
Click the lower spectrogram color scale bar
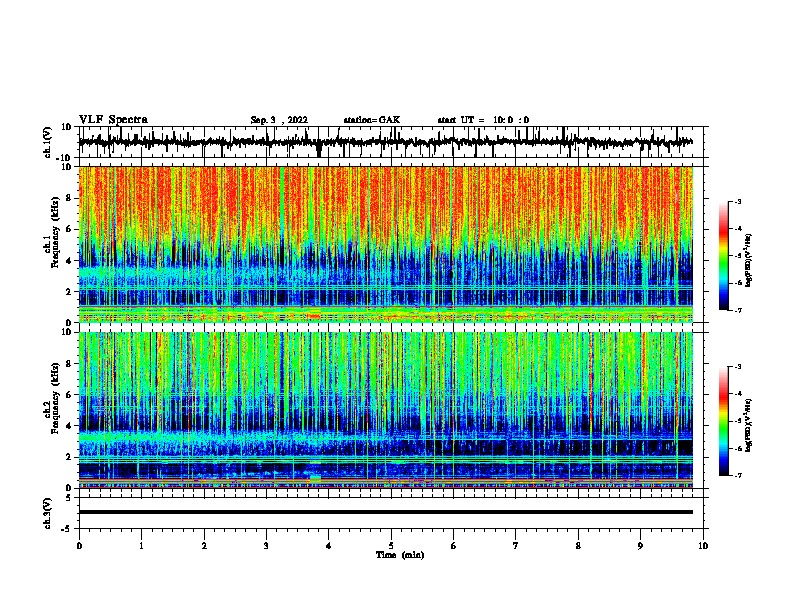coord(723,421)
